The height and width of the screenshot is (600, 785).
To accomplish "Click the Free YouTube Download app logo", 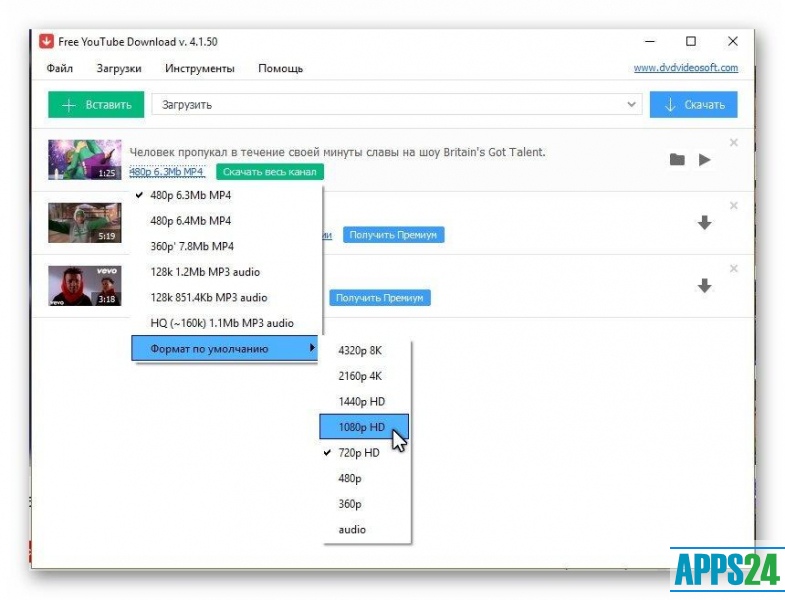I will click(46, 42).
